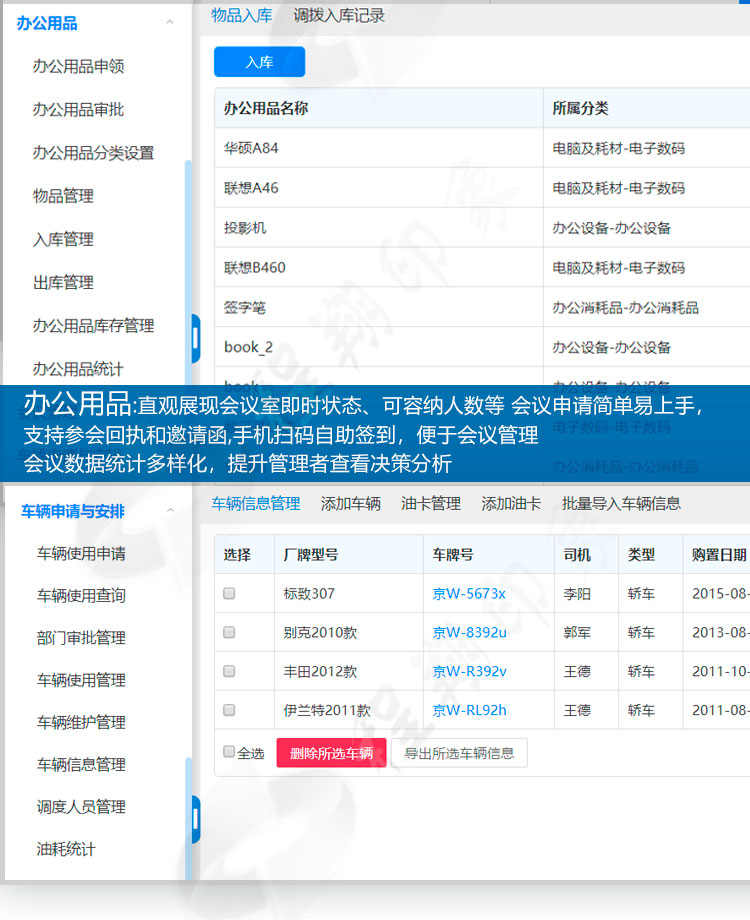Screen dimensions: 750x920
Task: Open 车辆信息管理 in the sidebar list
Action: coord(81,765)
